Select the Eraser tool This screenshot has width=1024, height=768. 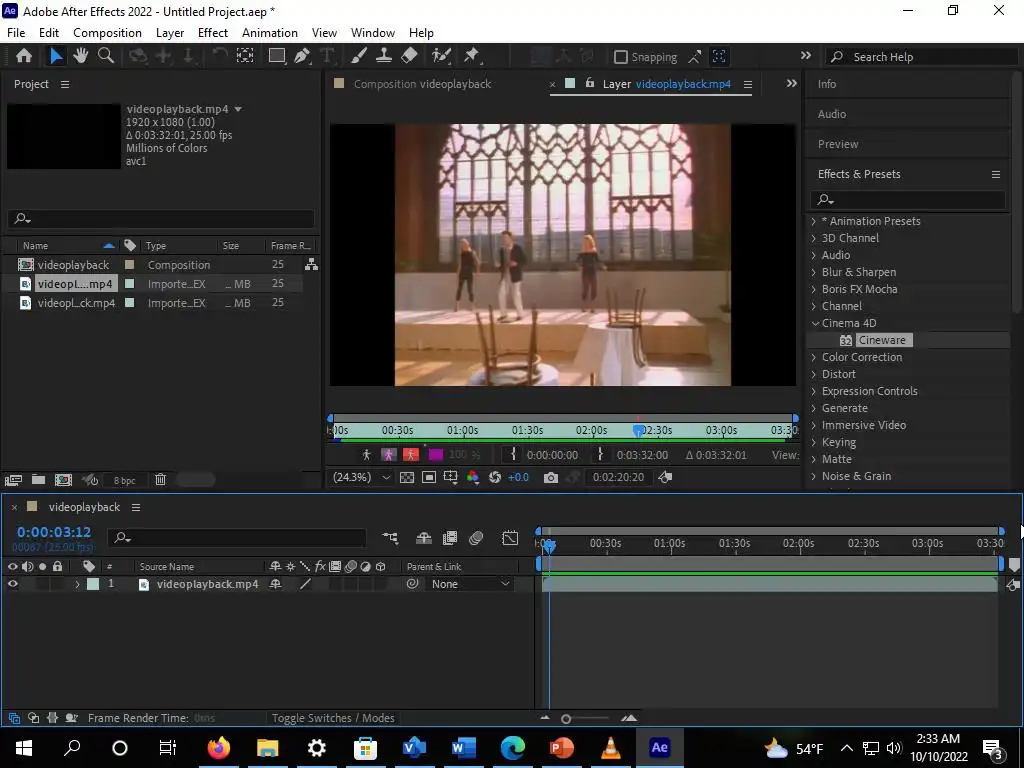[x=409, y=56]
